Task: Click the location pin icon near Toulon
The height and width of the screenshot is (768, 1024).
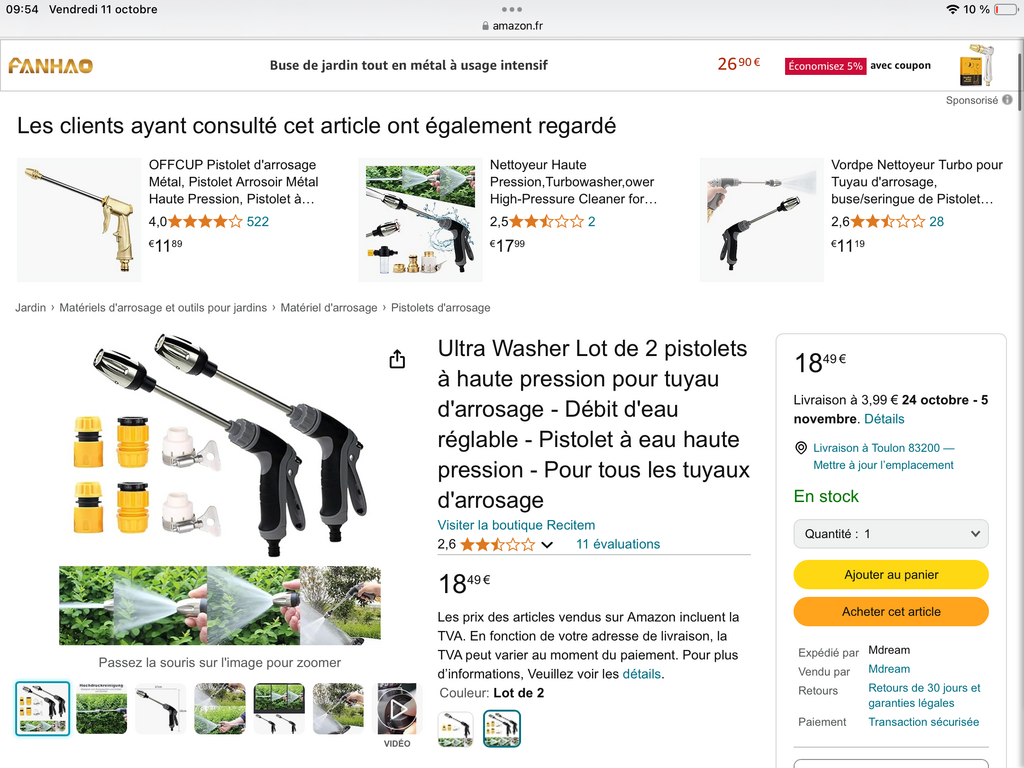Action: point(801,448)
